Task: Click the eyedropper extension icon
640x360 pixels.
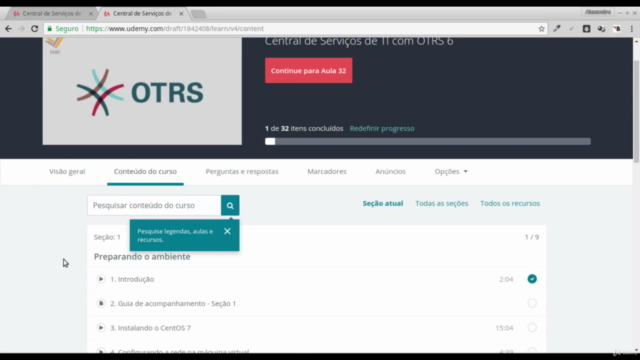Action: [x=557, y=29]
